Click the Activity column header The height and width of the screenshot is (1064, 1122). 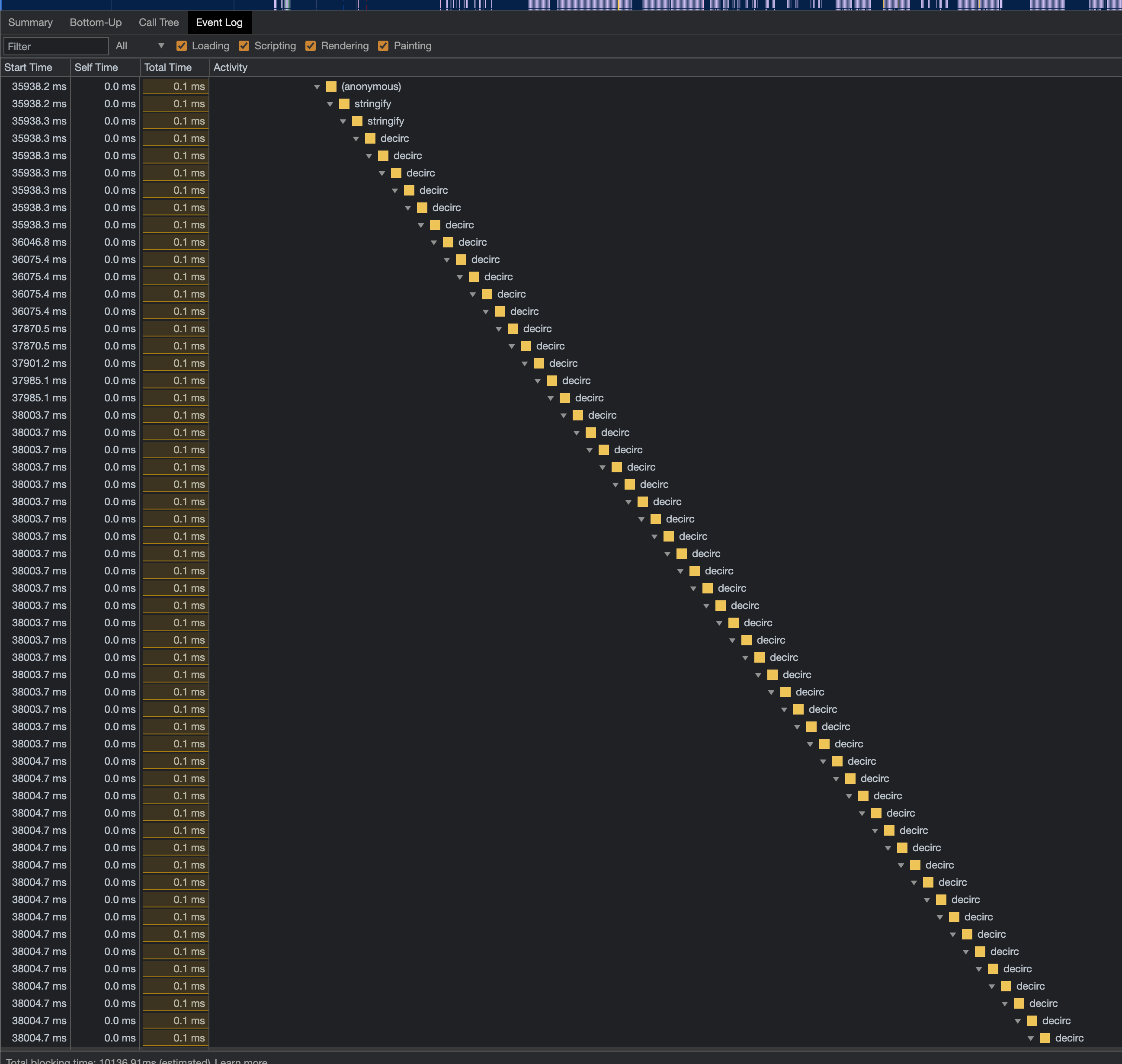click(230, 67)
